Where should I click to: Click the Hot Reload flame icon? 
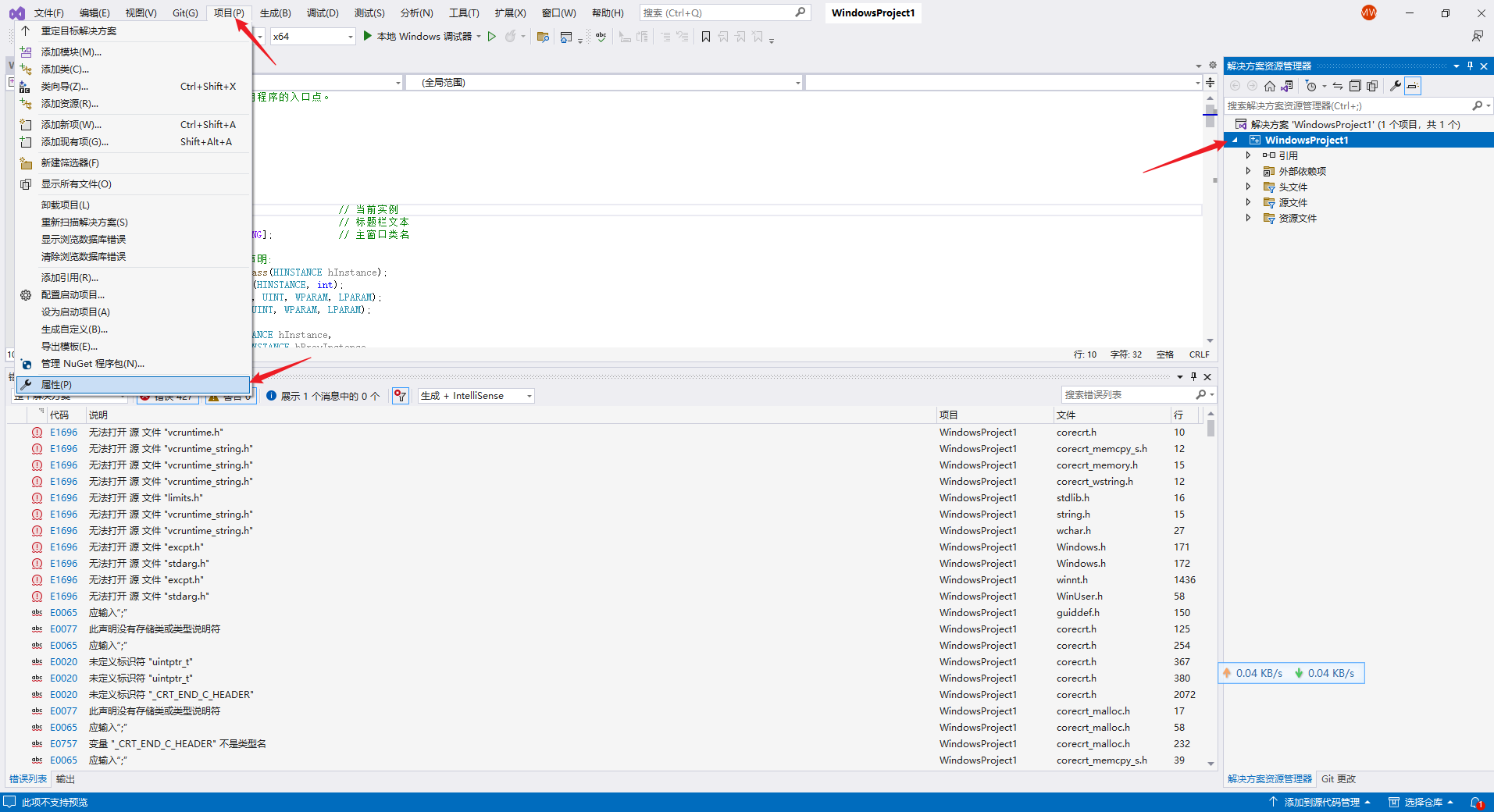pyautogui.click(x=510, y=36)
